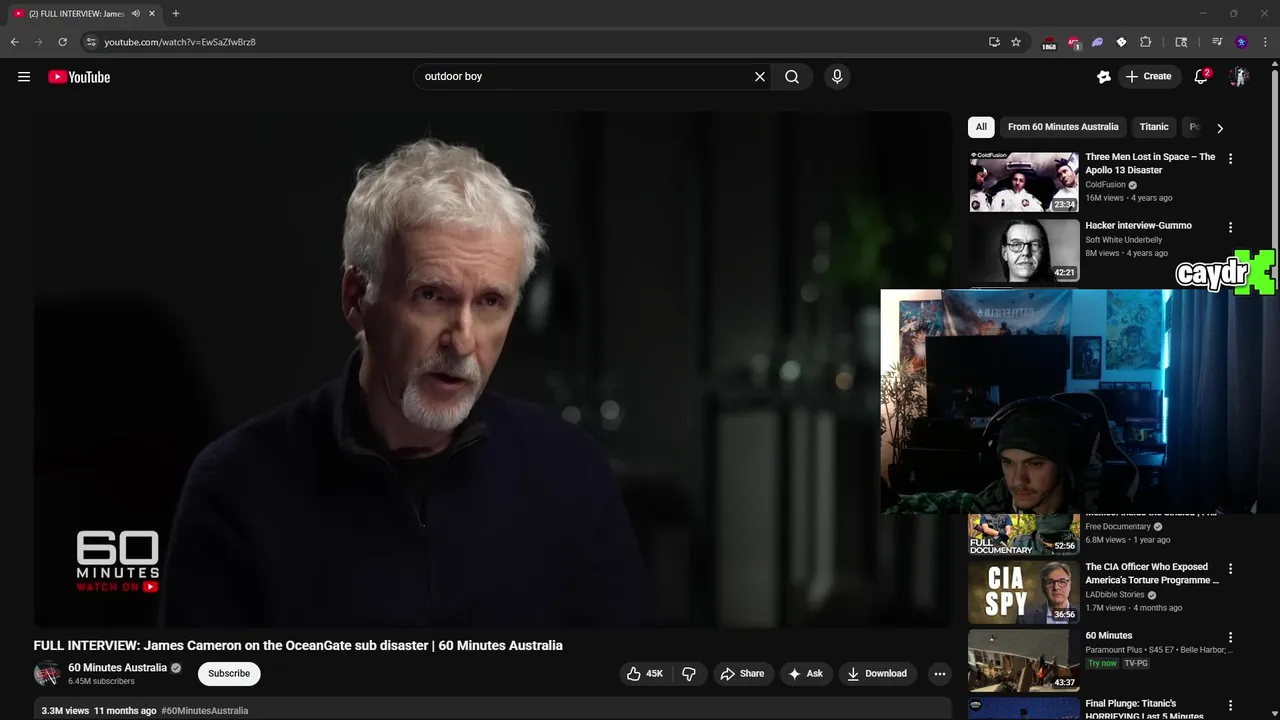
Task: Open options for The CIA Officer video
Action: click(x=1230, y=569)
